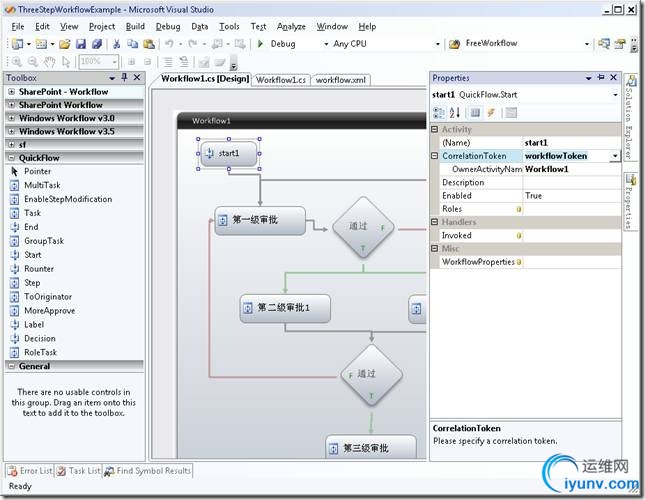Click the Zoom Out magnifier icon
This screenshot has height=500, width=645.
coord(33,62)
